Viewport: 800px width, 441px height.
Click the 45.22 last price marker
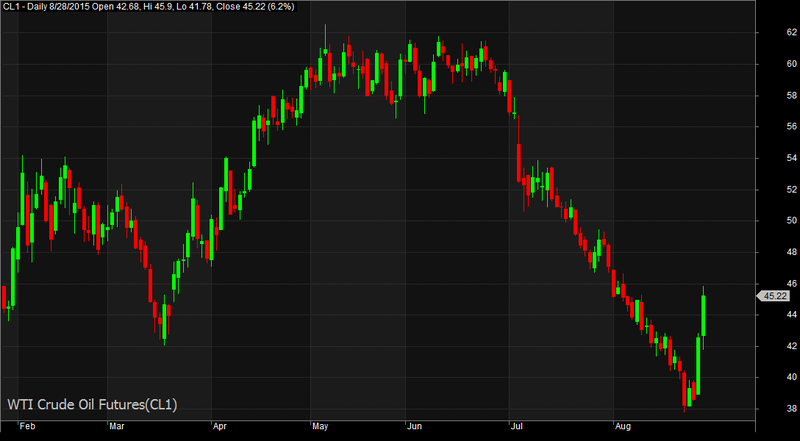point(775,296)
